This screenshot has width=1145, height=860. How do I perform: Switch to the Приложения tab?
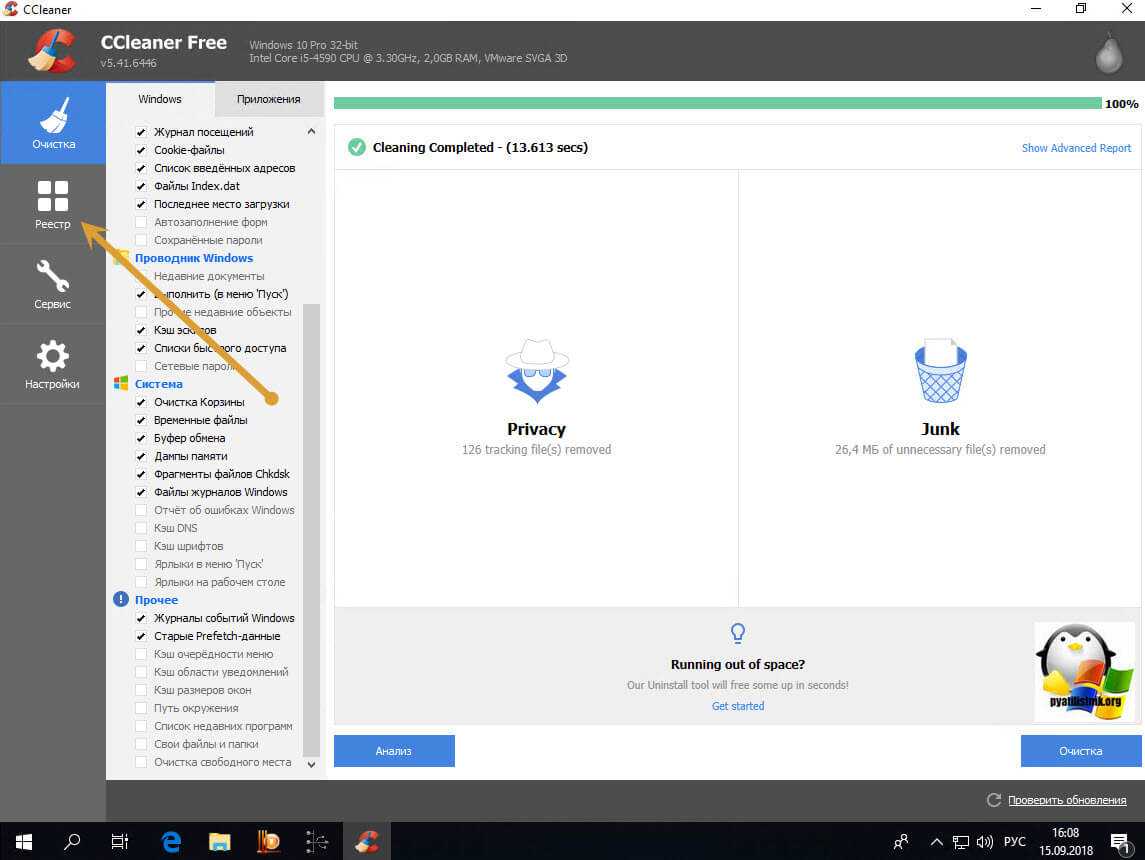(268, 99)
